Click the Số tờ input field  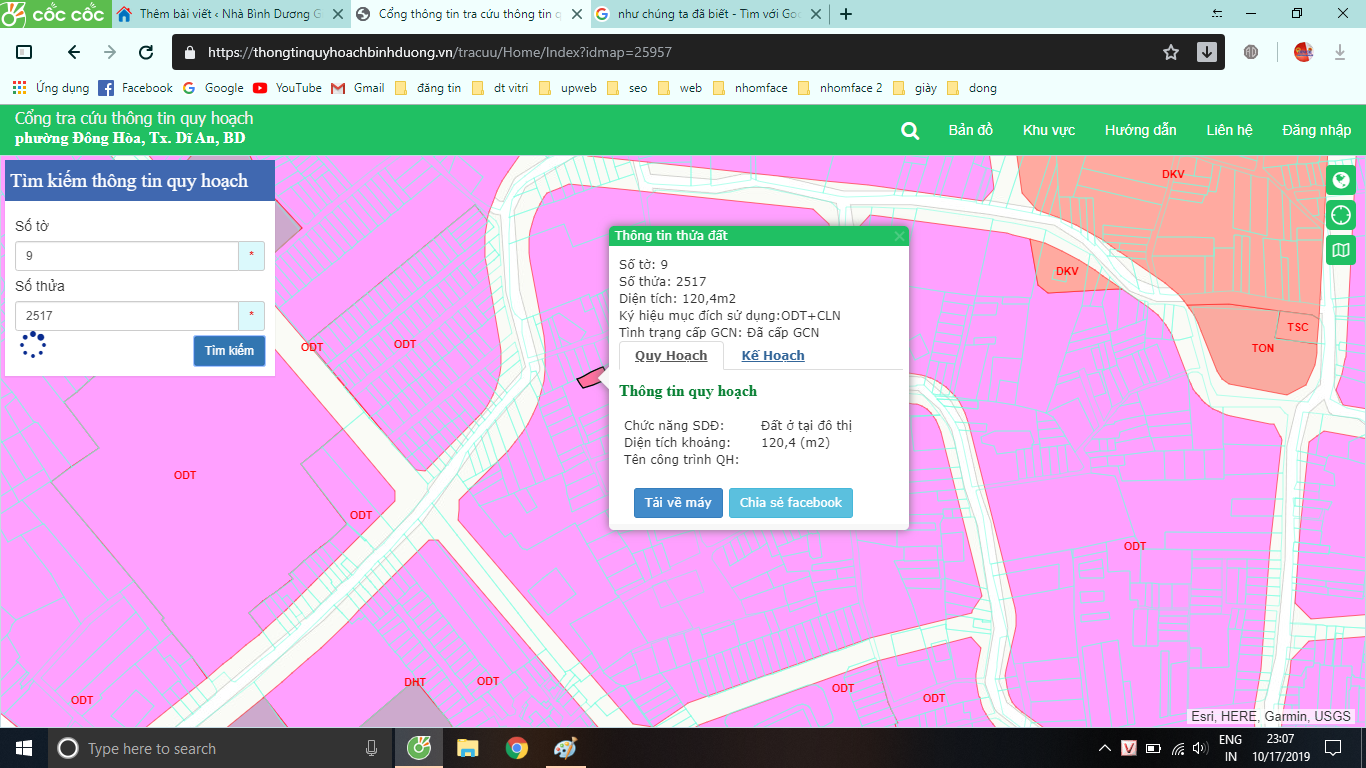point(127,256)
